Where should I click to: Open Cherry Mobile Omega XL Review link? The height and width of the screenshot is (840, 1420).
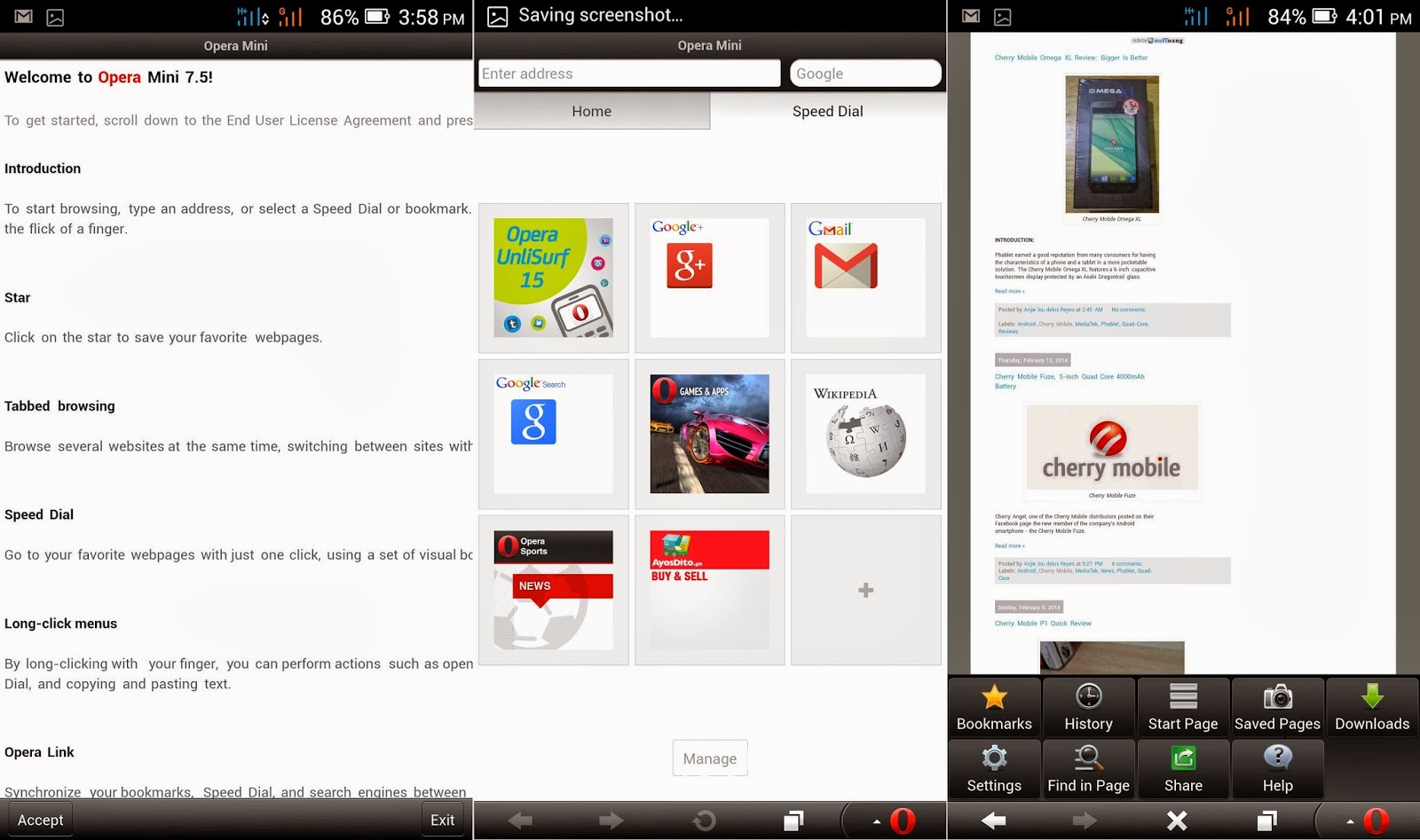(1071, 58)
